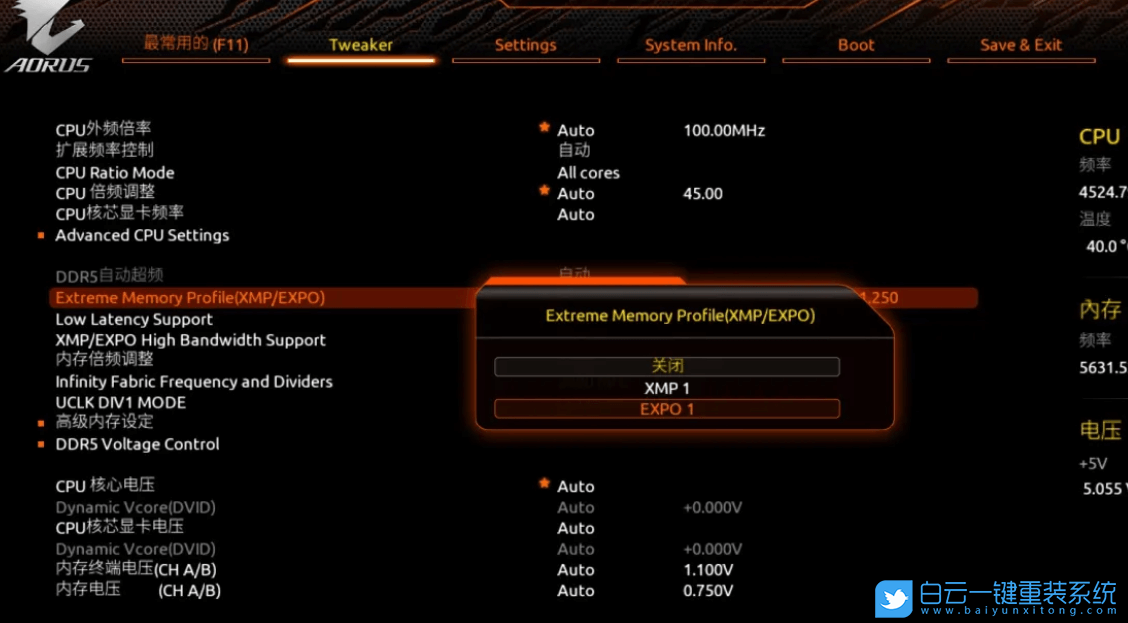The image size is (1128, 623).
Task: Select UCLK DIV1 MODE option
Action: (120, 402)
